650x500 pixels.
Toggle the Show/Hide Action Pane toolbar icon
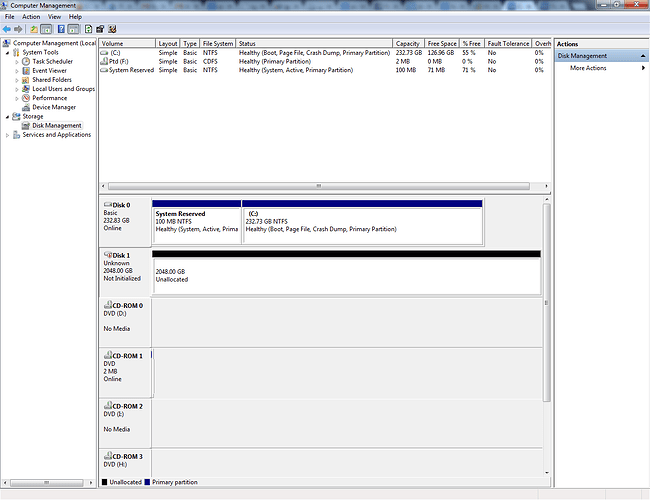coord(73,29)
